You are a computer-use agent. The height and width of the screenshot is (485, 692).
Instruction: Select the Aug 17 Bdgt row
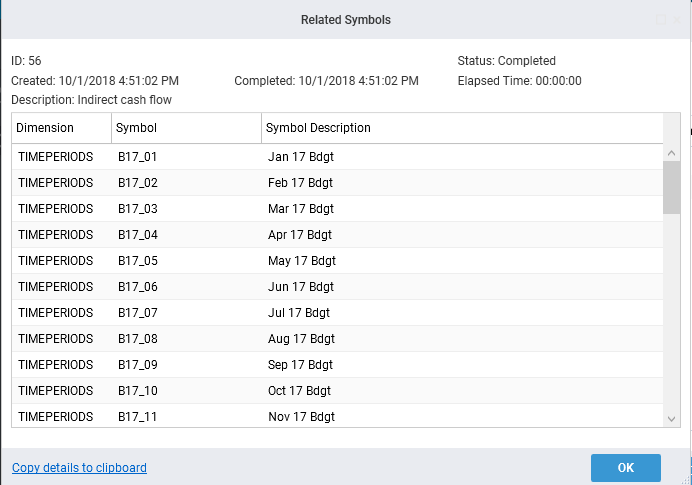click(302, 339)
